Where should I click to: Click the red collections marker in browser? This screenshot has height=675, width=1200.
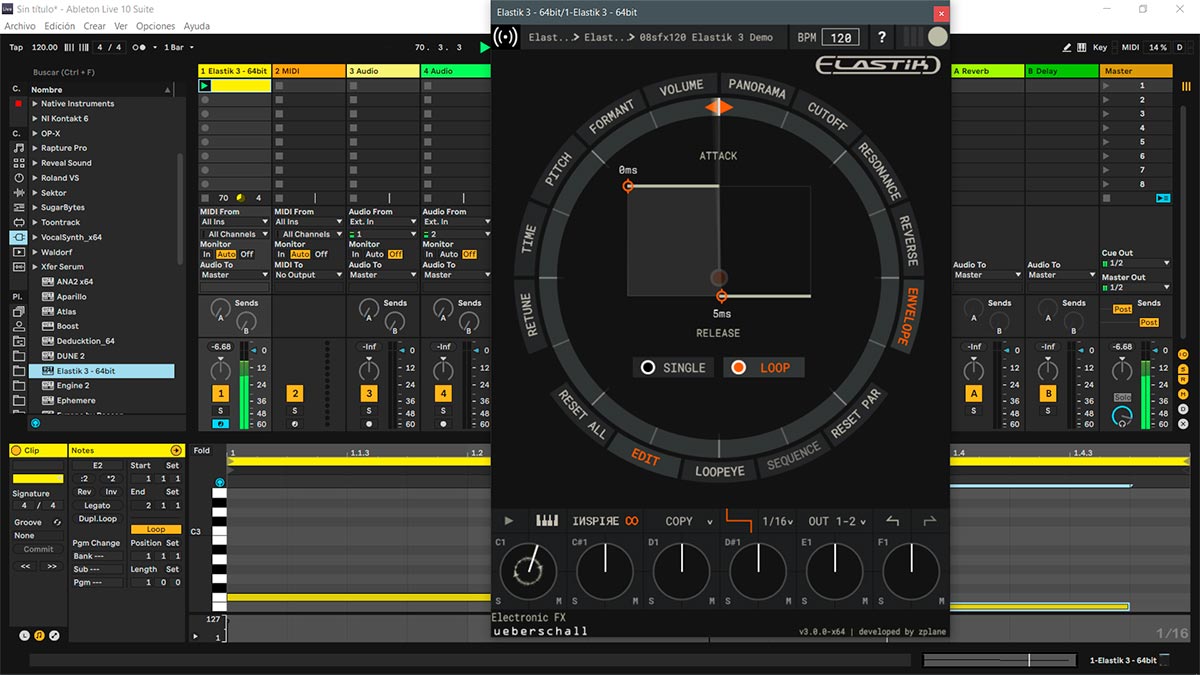pyautogui.click(x=18, y=103)
